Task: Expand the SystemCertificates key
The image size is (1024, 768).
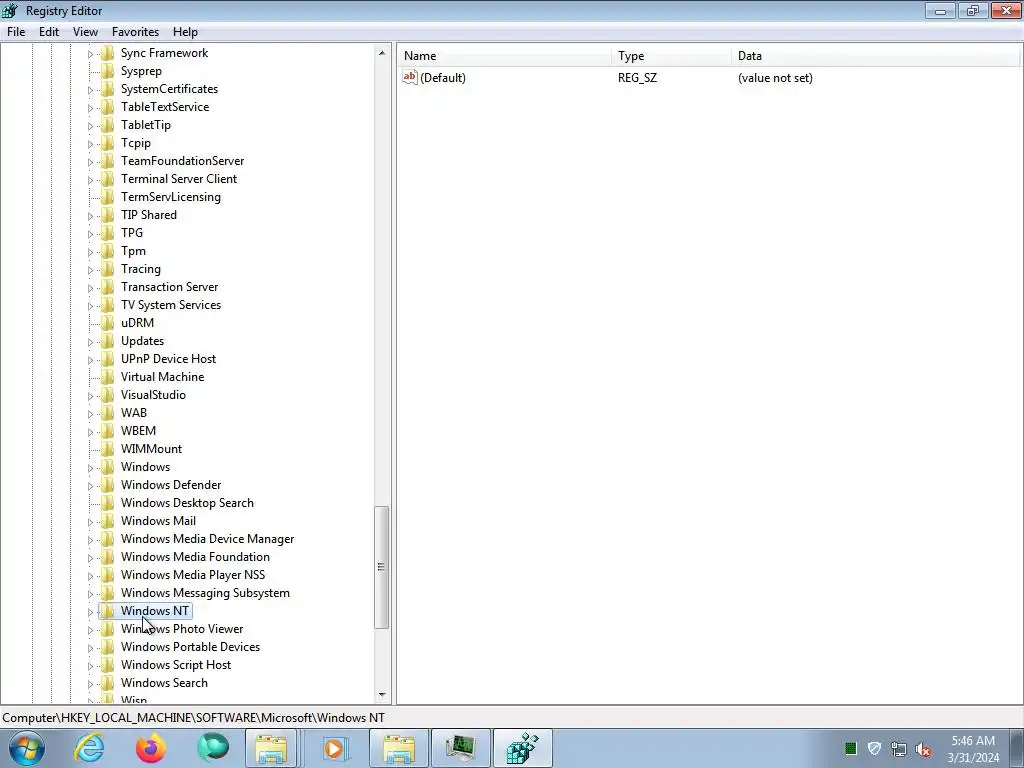Action: [x=90, y=89]
